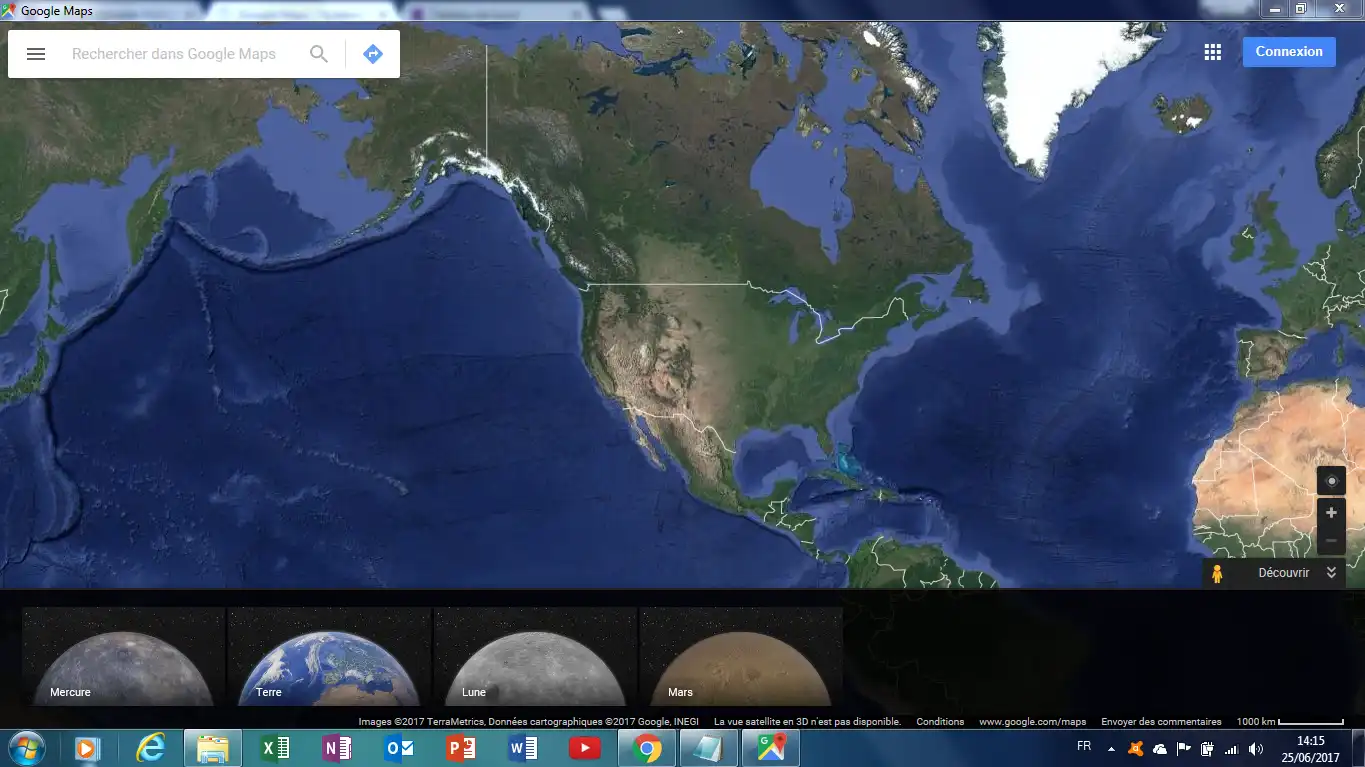Choose the Lune thumbnail
Image resolution: width=1365 pixels, height=767 pixels.
pos(535,656)
